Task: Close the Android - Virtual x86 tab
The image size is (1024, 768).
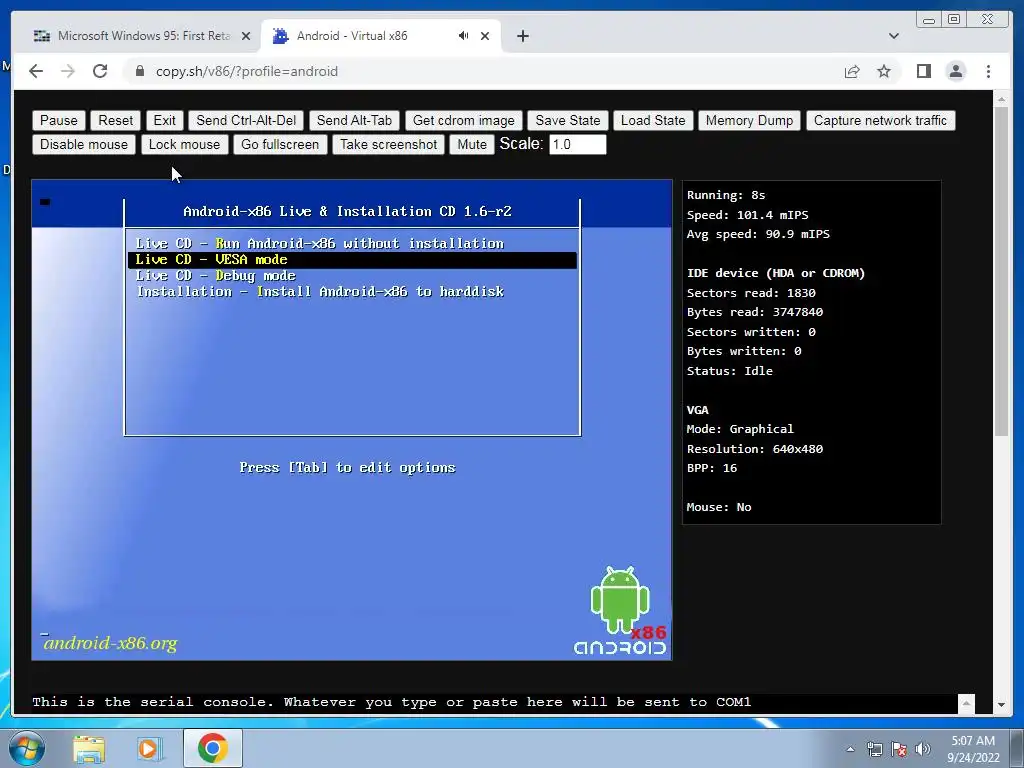Action: pos(485,36)
